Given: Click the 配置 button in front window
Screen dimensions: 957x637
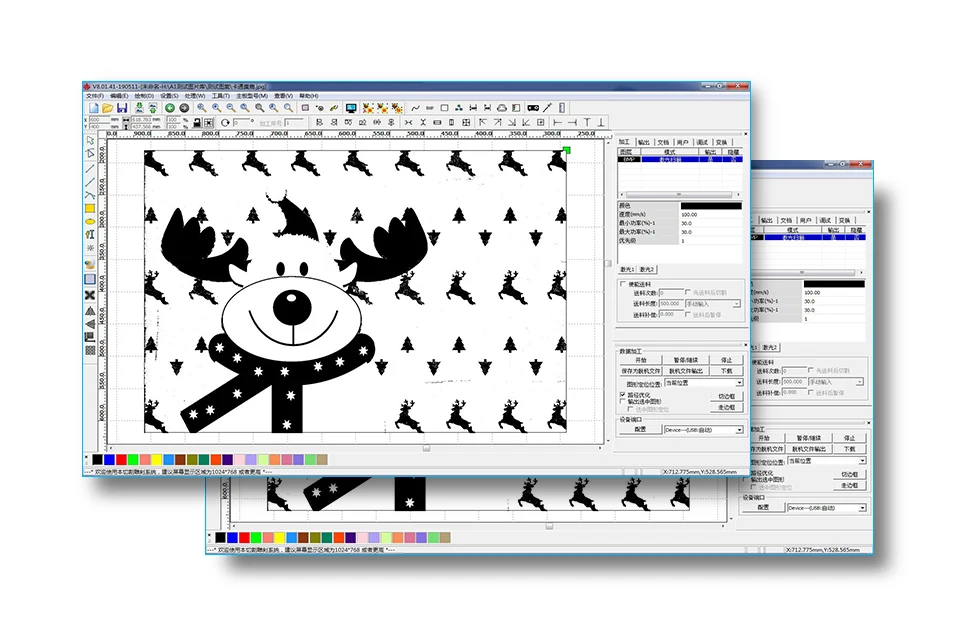Looking at the screenshot, I should (x=640, y=430).
